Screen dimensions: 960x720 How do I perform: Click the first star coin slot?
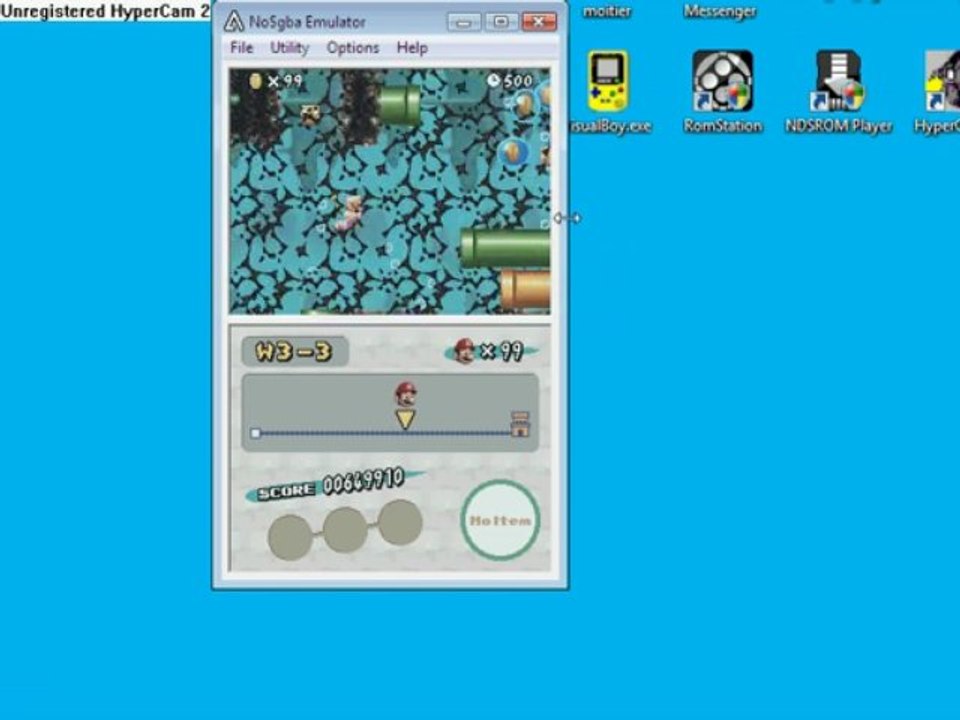tap(290, 537)
